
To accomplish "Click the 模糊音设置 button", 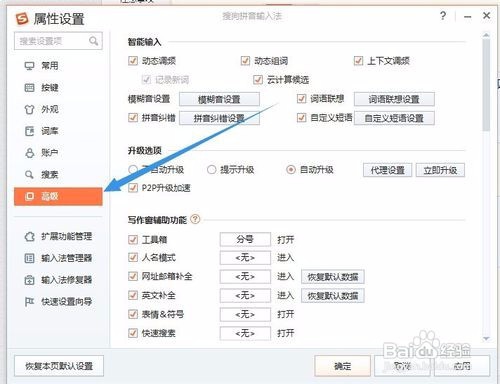I will pos(219,99).
